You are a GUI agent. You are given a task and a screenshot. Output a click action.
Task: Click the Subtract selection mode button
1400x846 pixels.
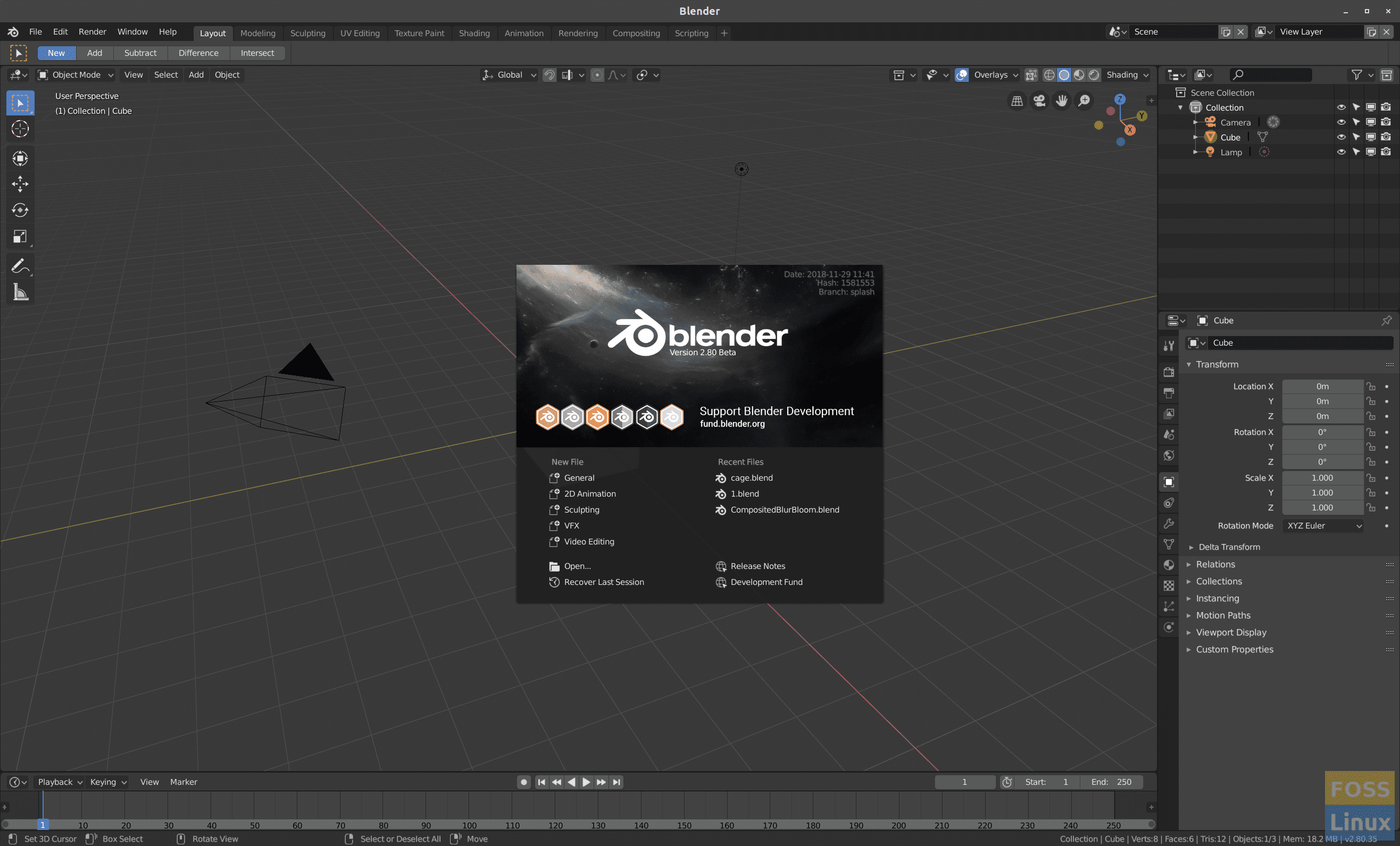pyautogui.click(x=140, y=53)
